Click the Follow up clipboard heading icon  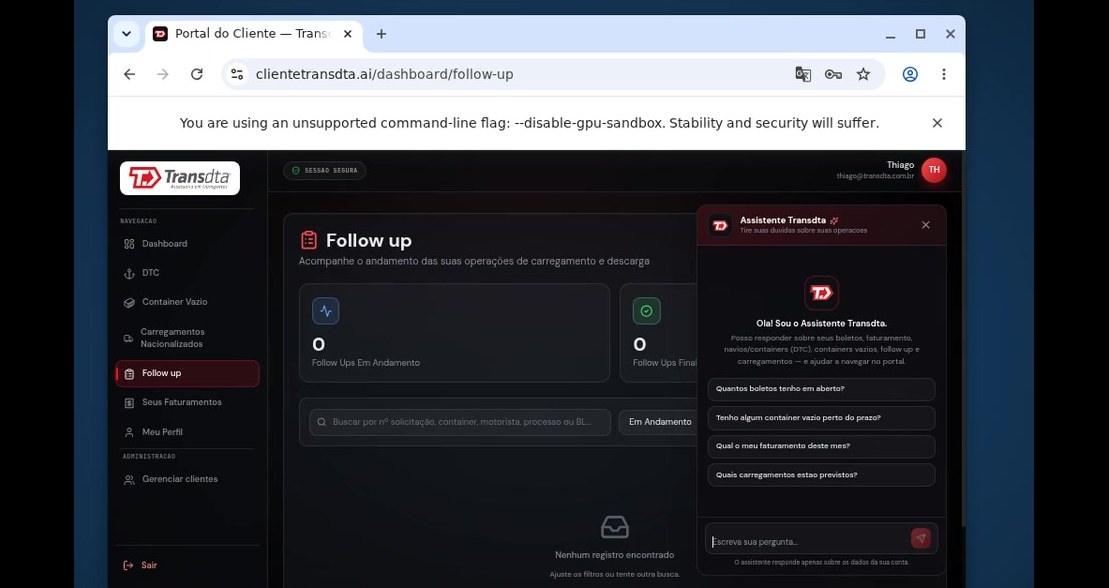point(309,241)
